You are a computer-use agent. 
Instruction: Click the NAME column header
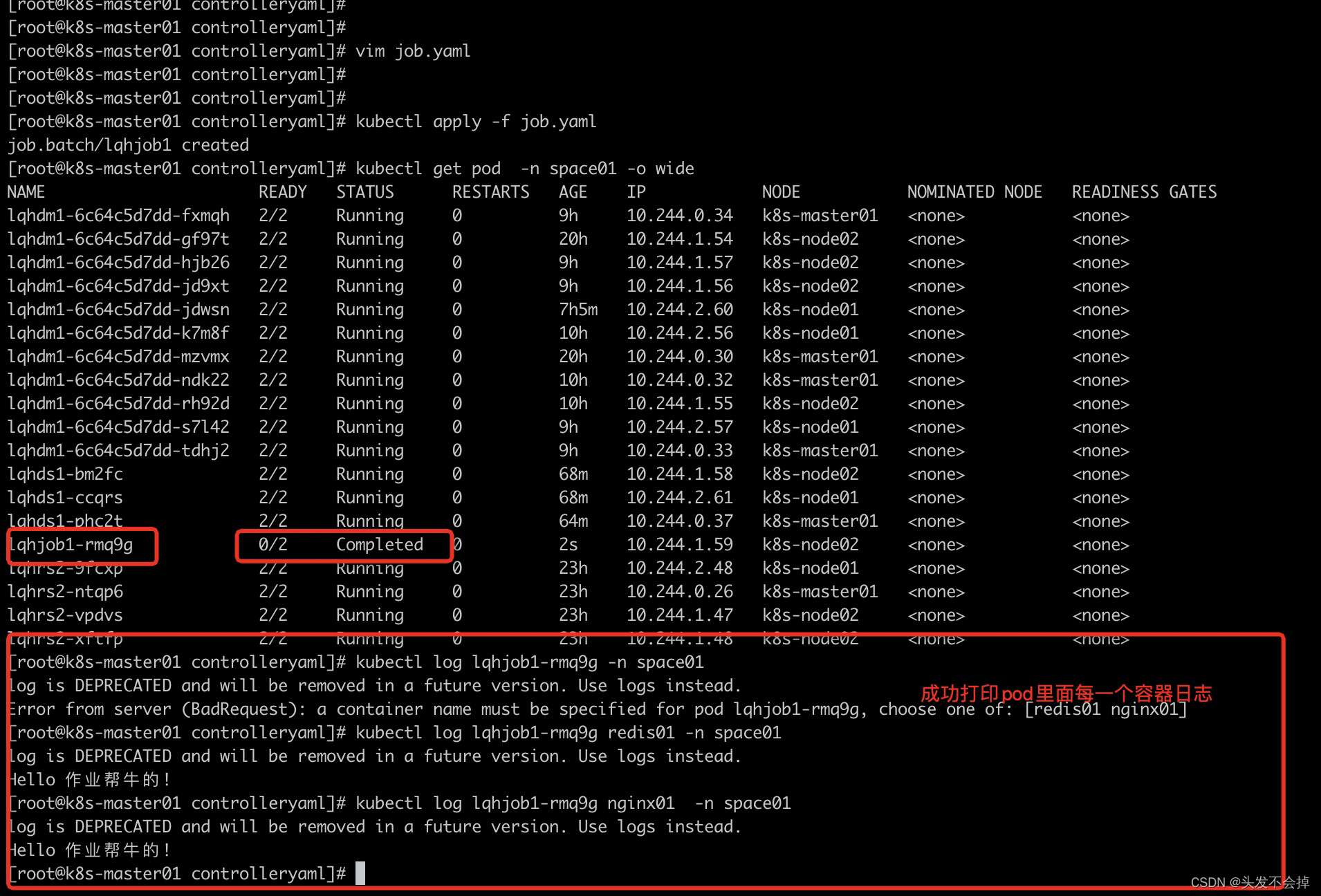[26, 192]
